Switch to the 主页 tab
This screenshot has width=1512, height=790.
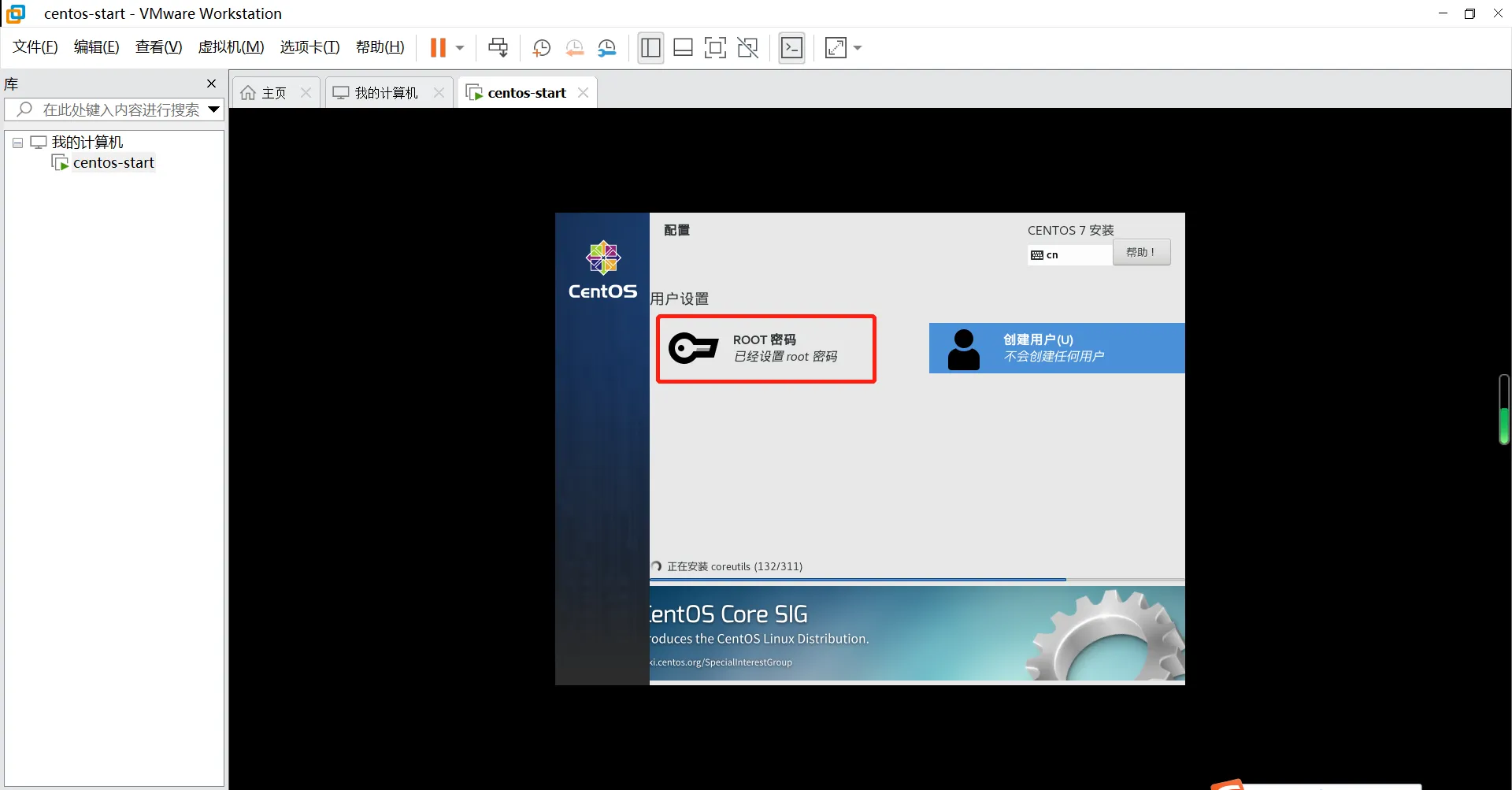click(274, 93)
